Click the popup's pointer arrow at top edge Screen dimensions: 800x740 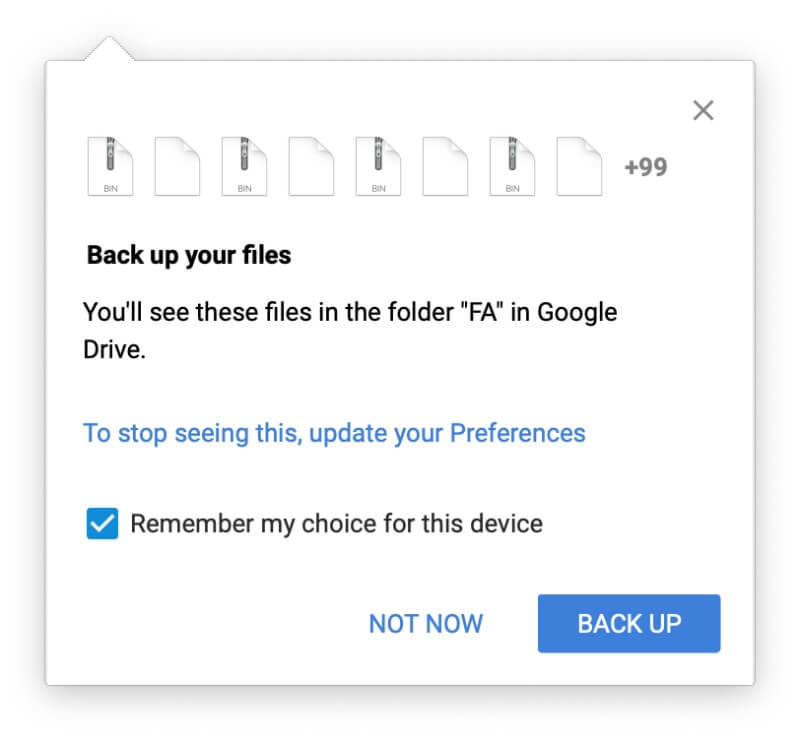[x=109, y=49]
